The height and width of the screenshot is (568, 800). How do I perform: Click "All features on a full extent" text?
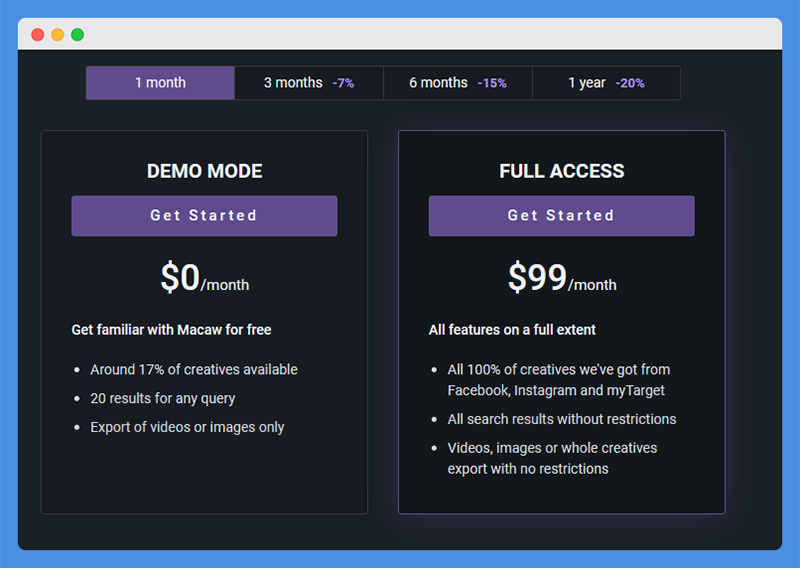coord(512,330)
